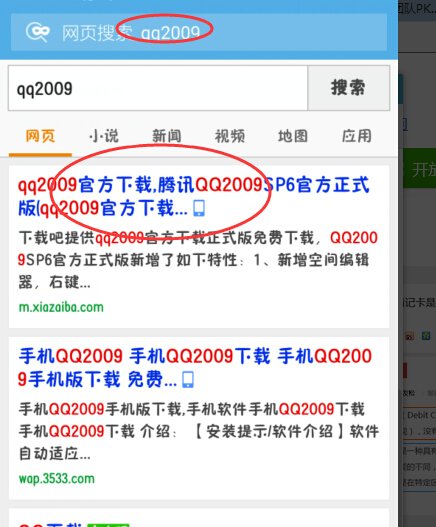Focus the qq2009 query input field

(158, 88)
